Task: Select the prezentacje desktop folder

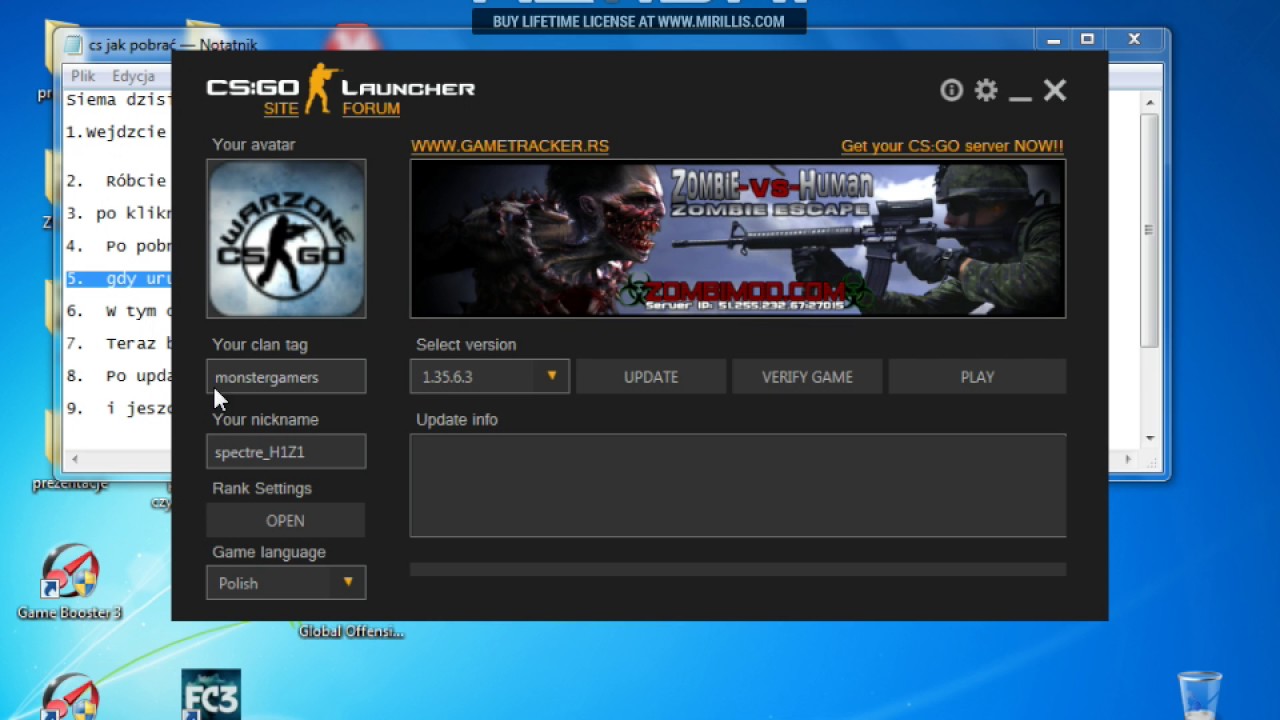Action: (70, 484)
